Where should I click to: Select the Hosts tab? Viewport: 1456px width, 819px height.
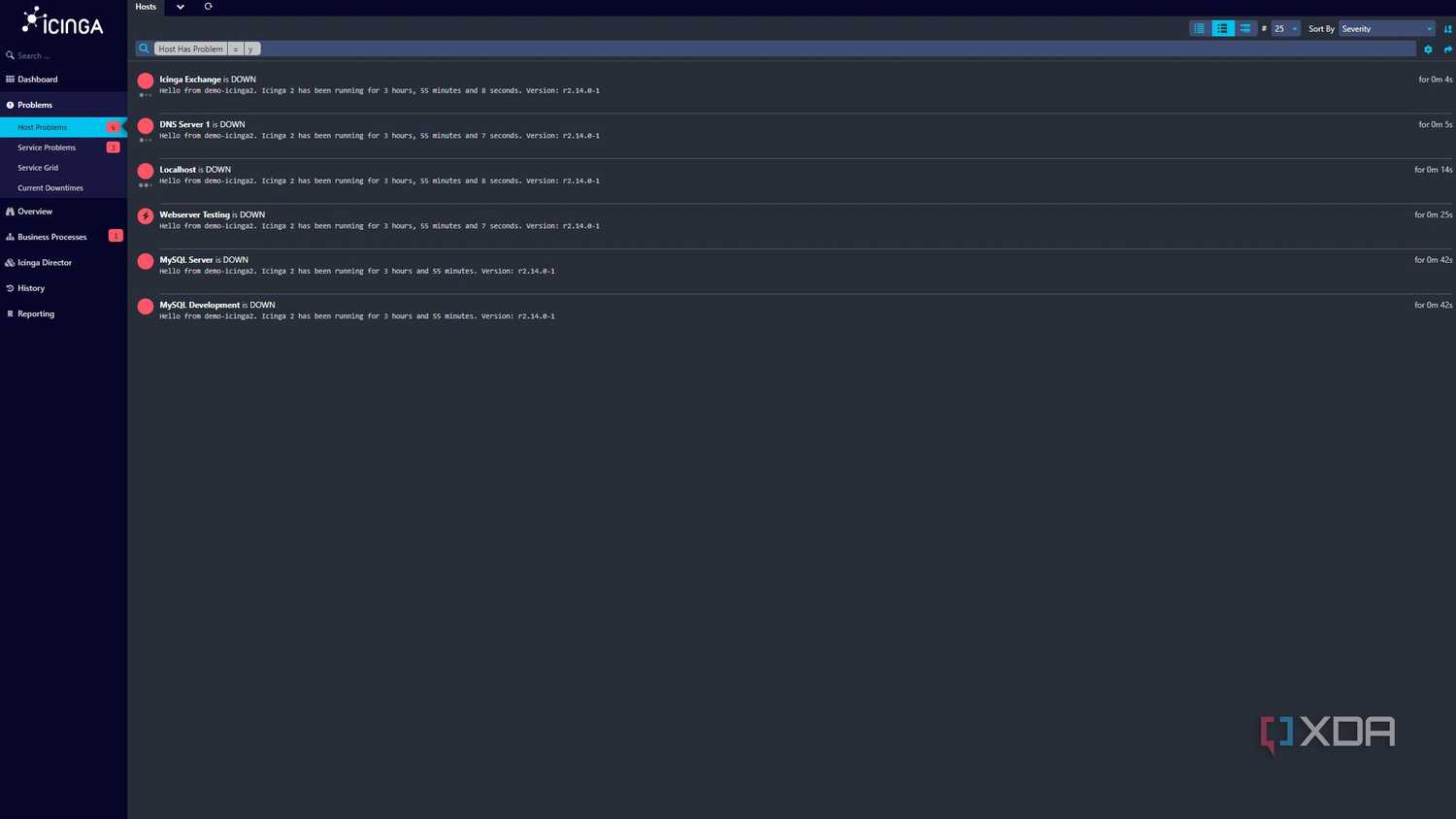click(146, 7)
